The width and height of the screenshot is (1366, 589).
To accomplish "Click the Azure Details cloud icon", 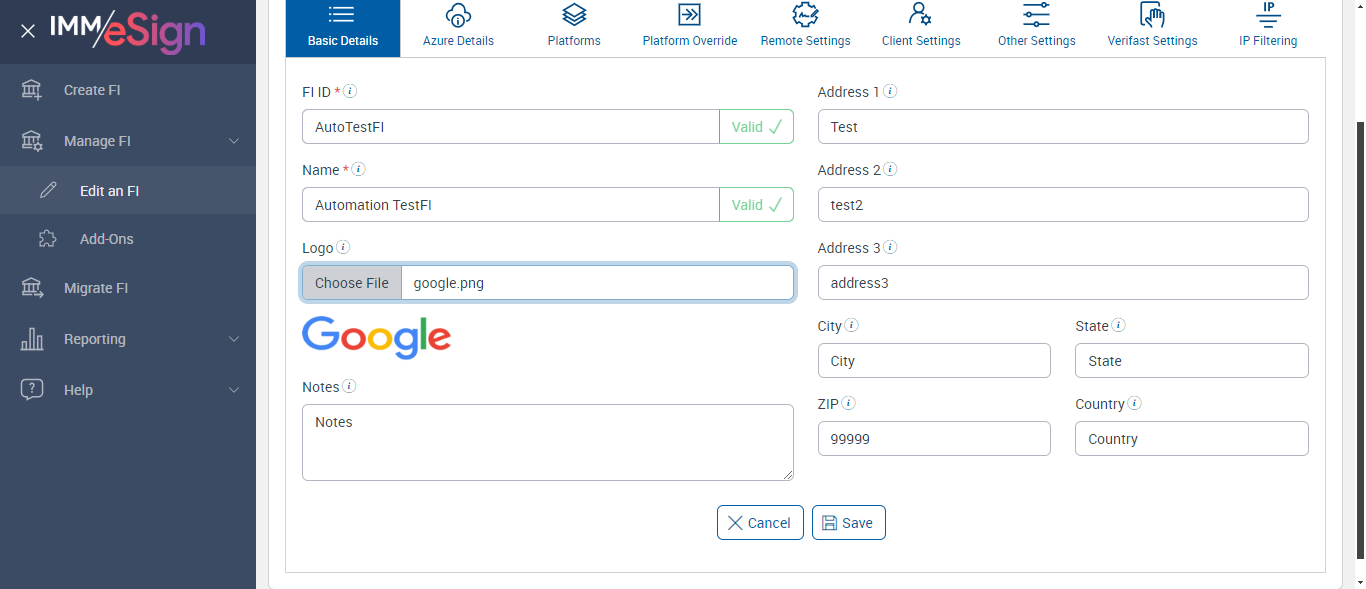I will [x=458, y=15].
